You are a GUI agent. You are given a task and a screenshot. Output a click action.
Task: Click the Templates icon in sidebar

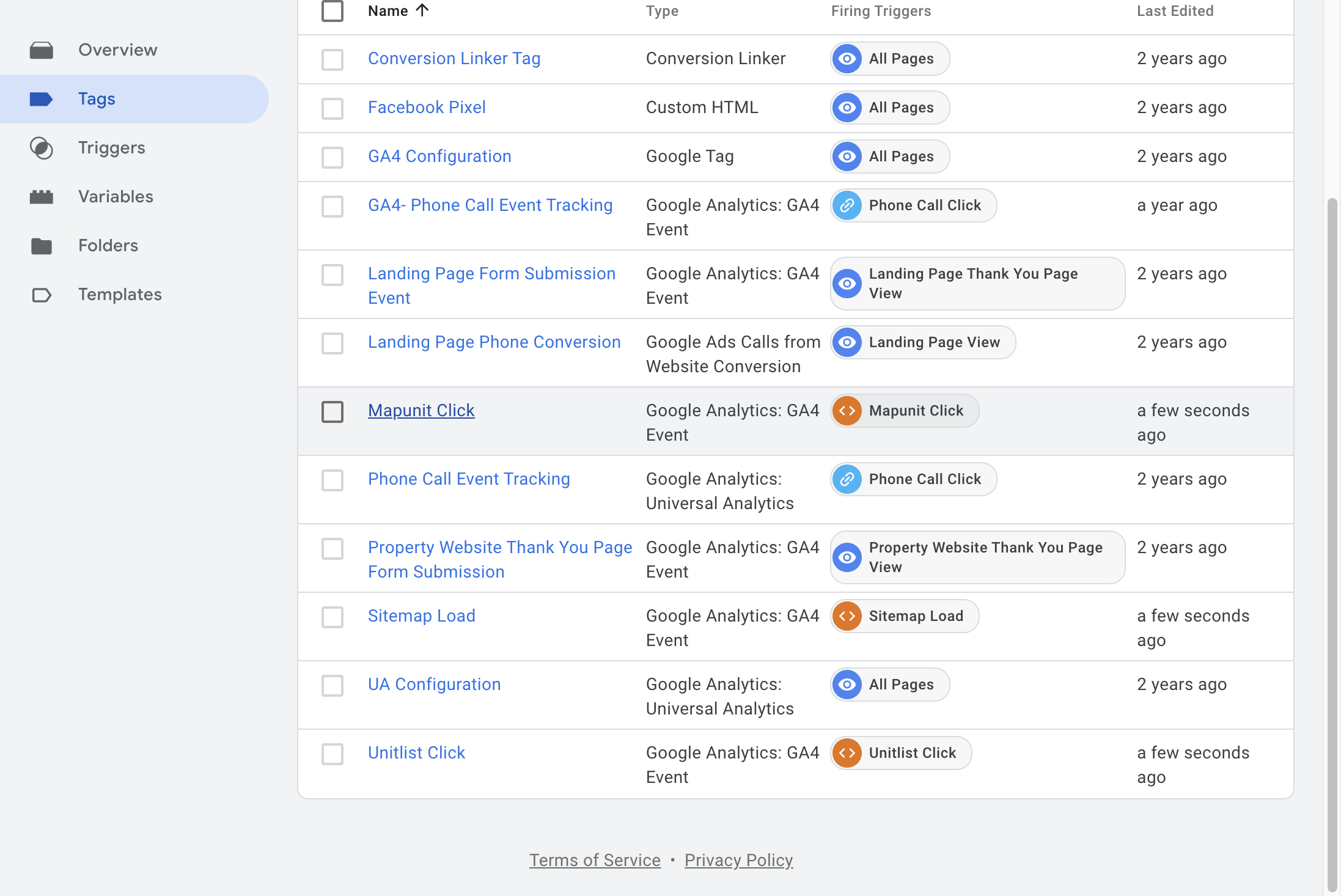pyautogui.click(x=42, y=295)
